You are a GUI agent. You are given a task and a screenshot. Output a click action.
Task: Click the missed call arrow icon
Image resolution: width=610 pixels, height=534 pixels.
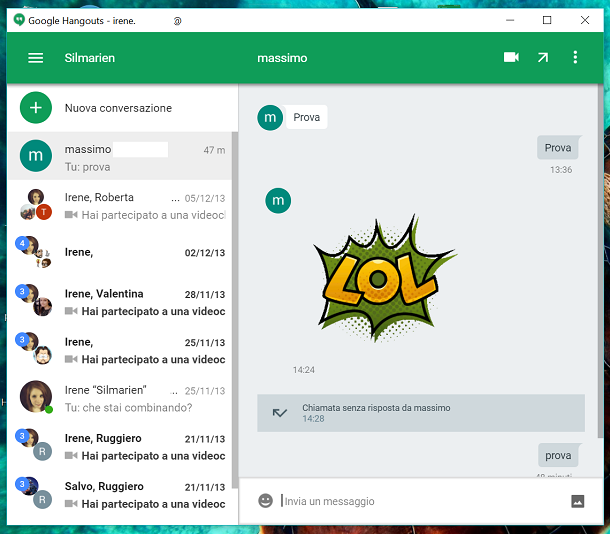pyautogui.click(x=279, y=413)
